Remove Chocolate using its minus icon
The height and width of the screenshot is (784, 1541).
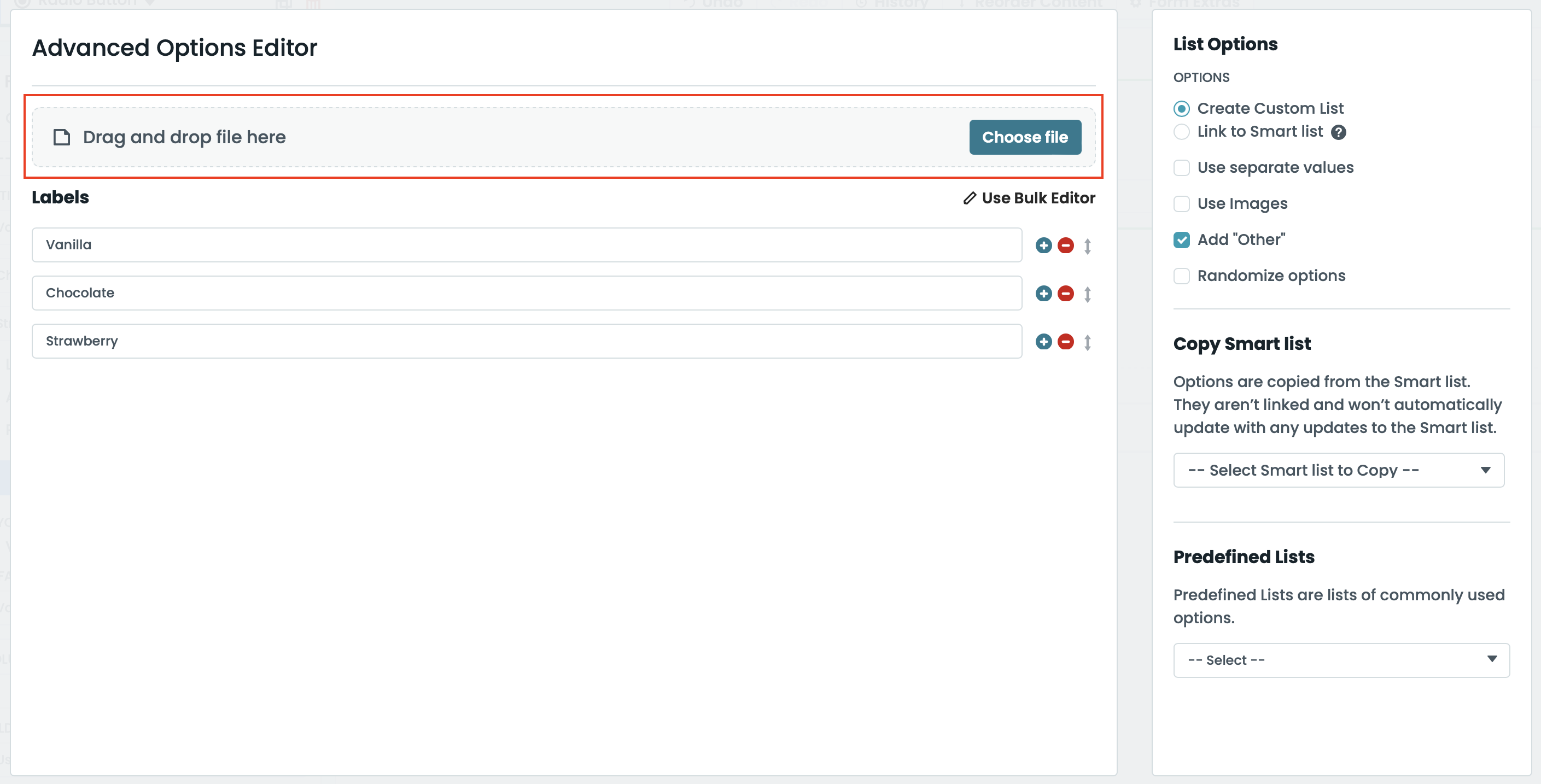(1065, 293)
